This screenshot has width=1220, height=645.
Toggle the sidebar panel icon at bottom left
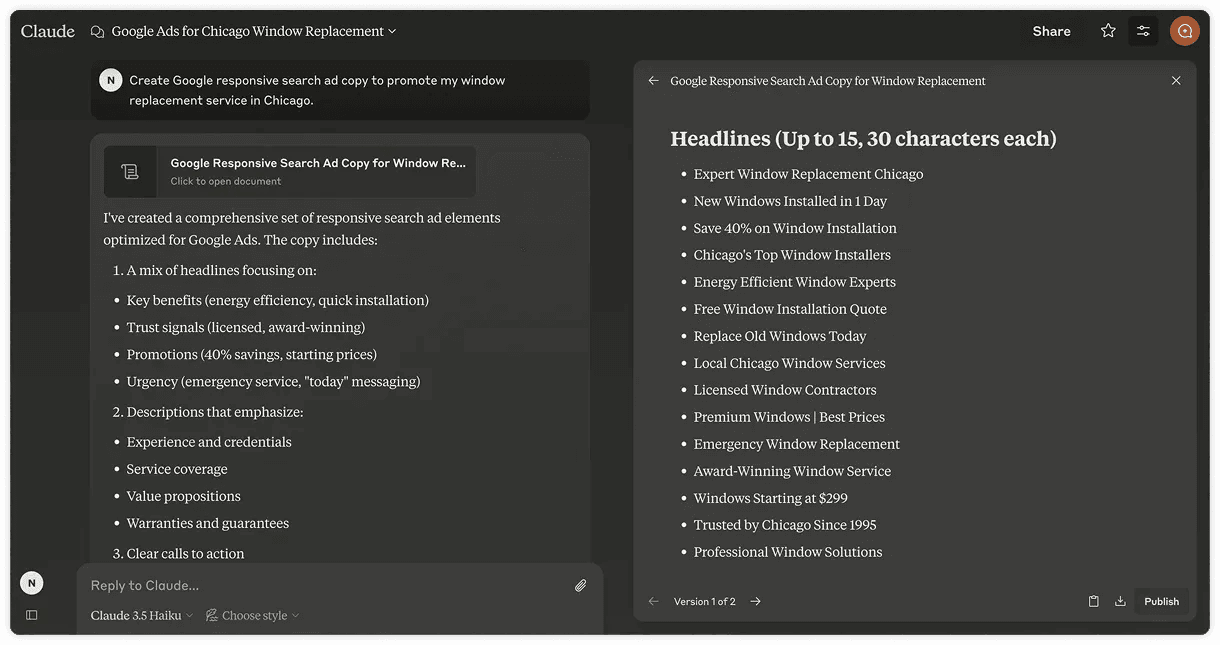click(32, 615)
